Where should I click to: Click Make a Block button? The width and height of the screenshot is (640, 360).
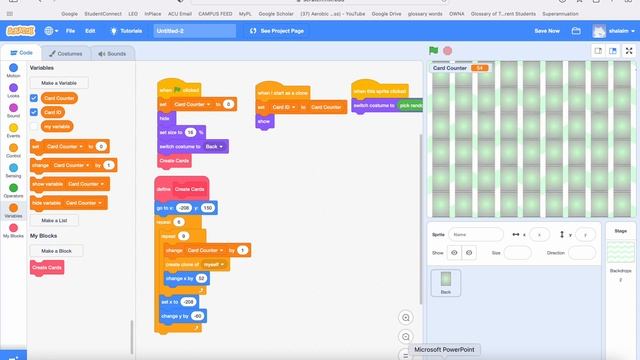click(x=56, y=251)
